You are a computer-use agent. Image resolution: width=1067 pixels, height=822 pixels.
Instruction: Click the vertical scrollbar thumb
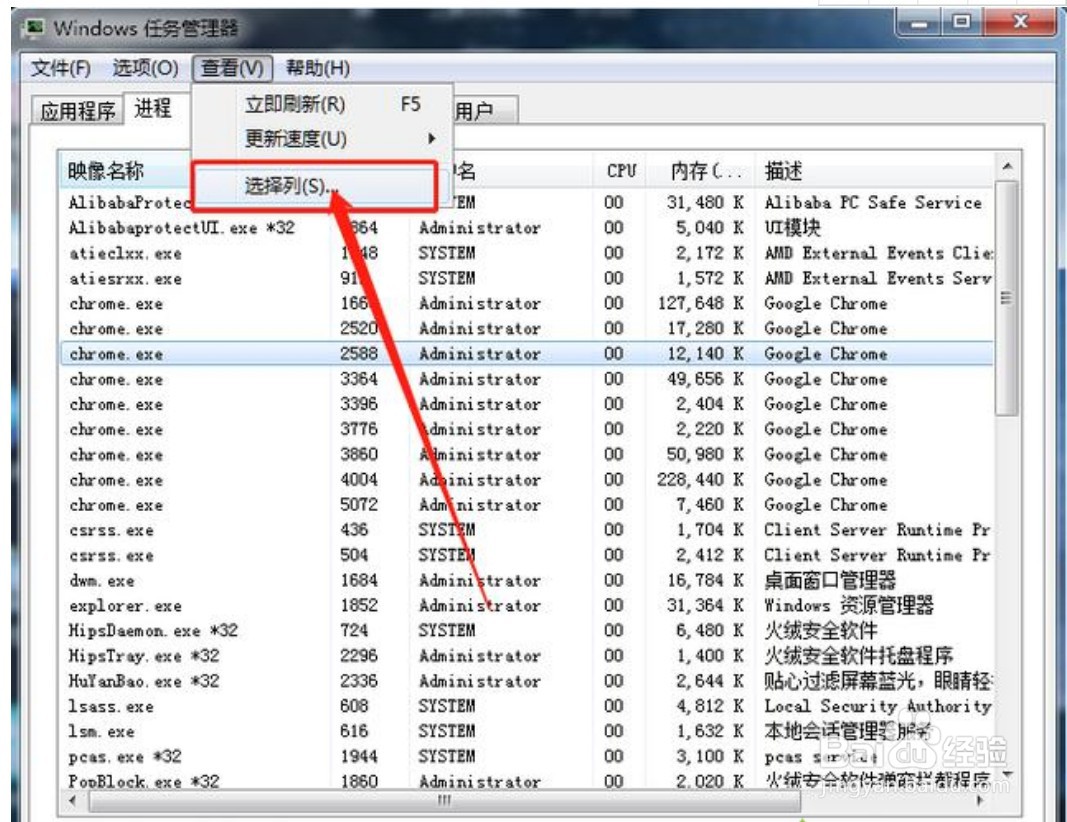pyautogui.click(x=1007, y=297)
